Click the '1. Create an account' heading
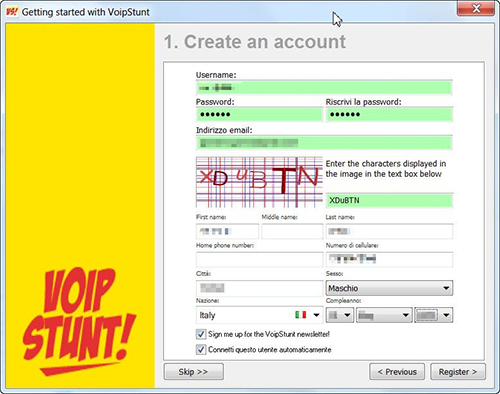The width and height of the screenshot is (500, 394). [x=255, y=42]
